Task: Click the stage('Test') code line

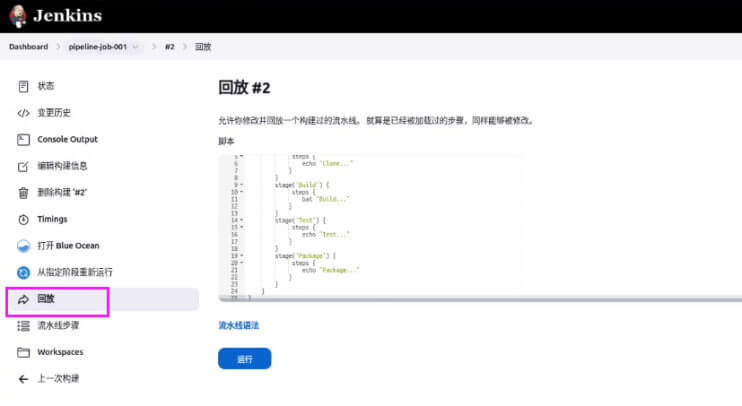Action: (x=300, y=221)
